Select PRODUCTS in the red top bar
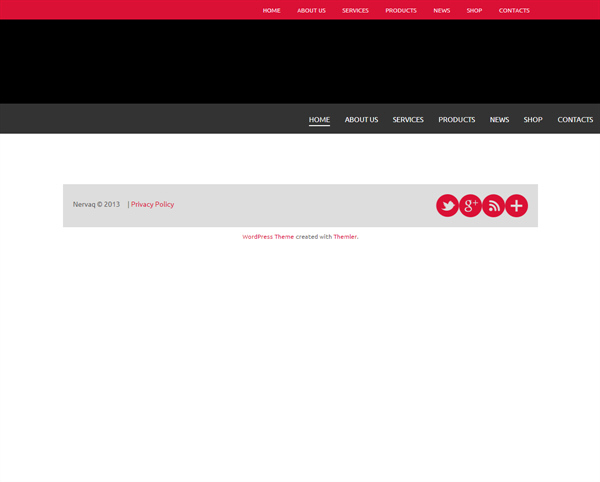Image resolution: width=600 pixels, height=482 pixels. (x=401, y=10)
